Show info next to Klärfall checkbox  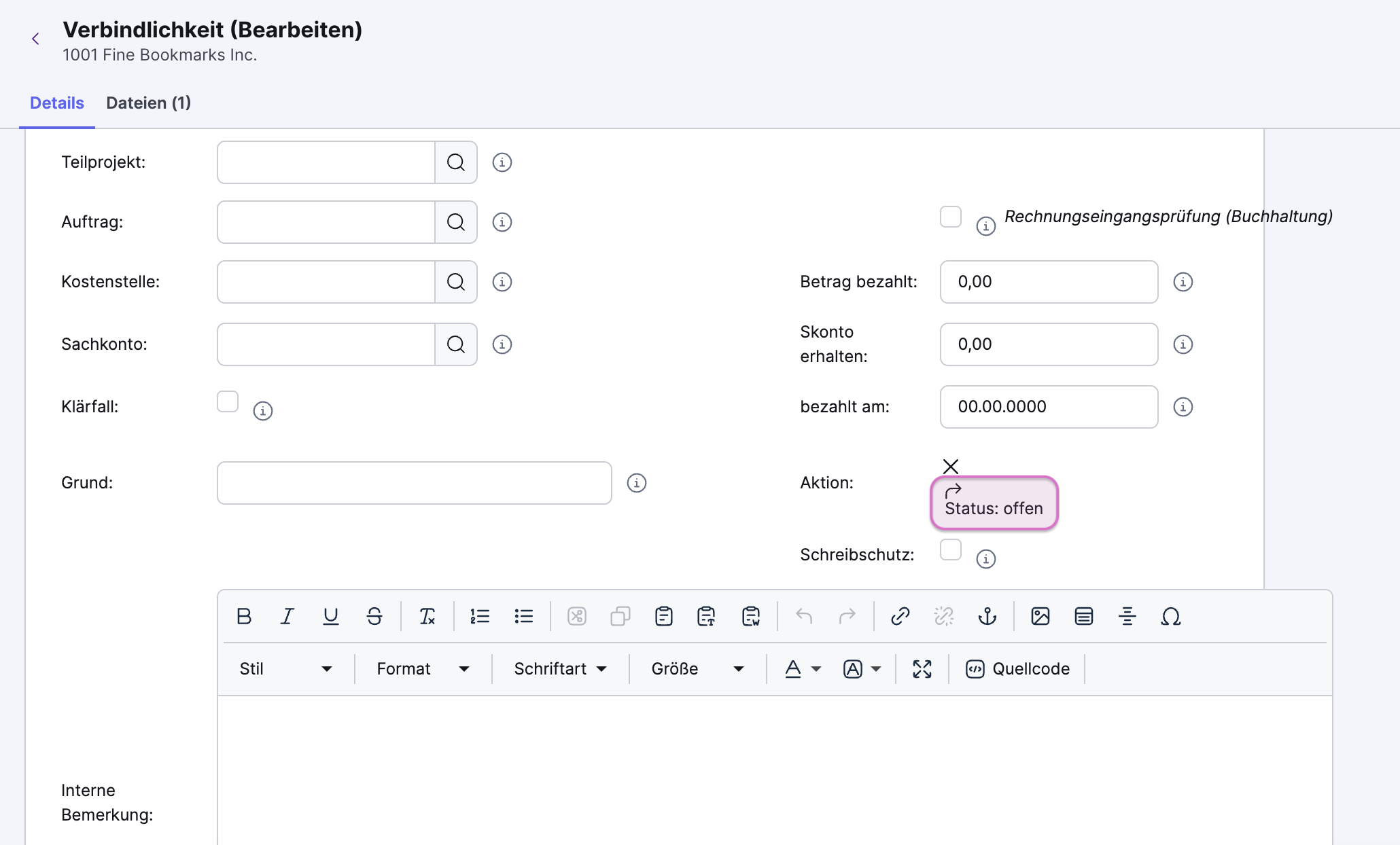(263, 411)
